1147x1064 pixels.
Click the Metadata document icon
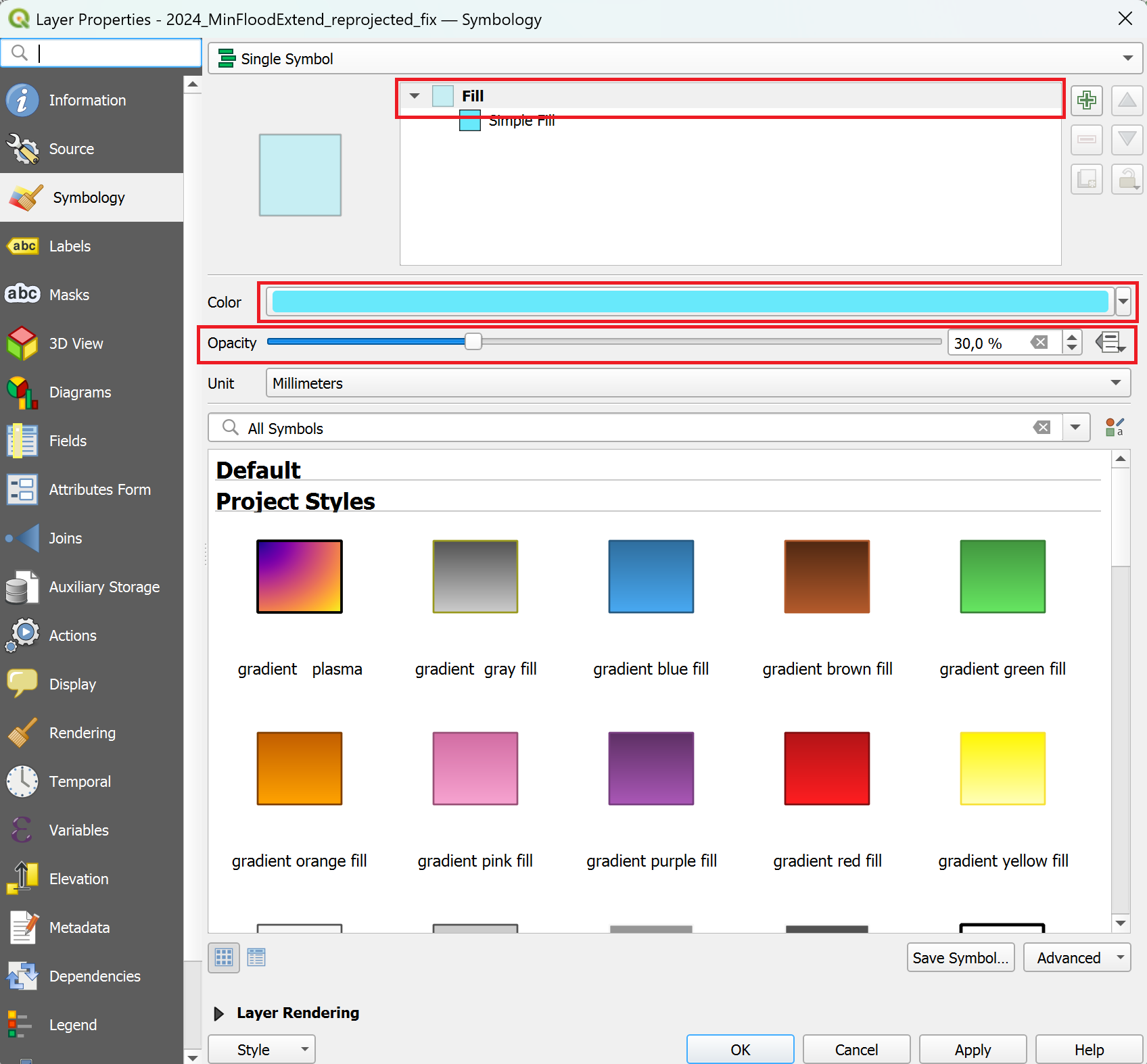pyautogui.click(x=22, y=927)
